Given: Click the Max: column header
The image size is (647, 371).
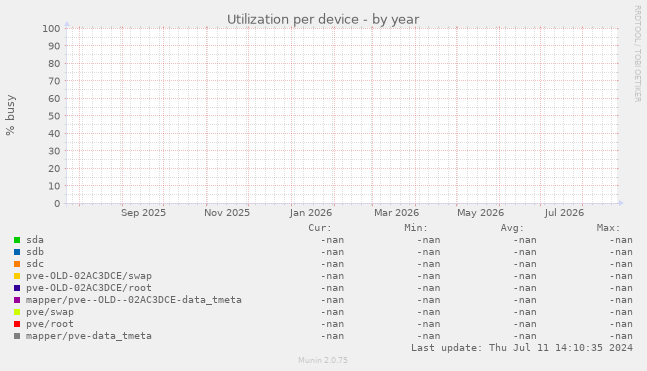Looking at the screenshot, I should click(x=608, y=228).
